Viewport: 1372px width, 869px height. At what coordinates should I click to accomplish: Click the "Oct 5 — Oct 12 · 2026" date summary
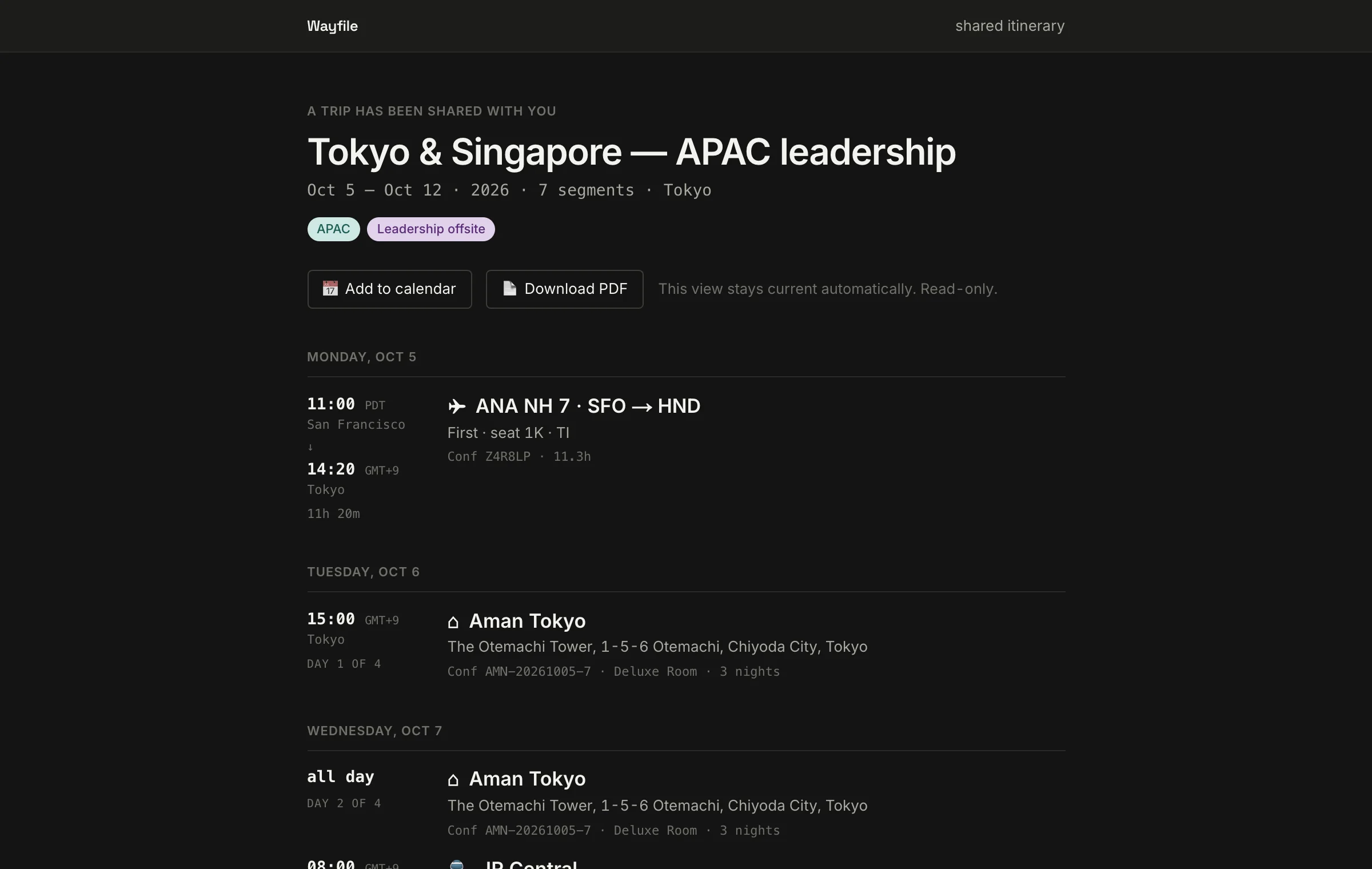(408, 190)
